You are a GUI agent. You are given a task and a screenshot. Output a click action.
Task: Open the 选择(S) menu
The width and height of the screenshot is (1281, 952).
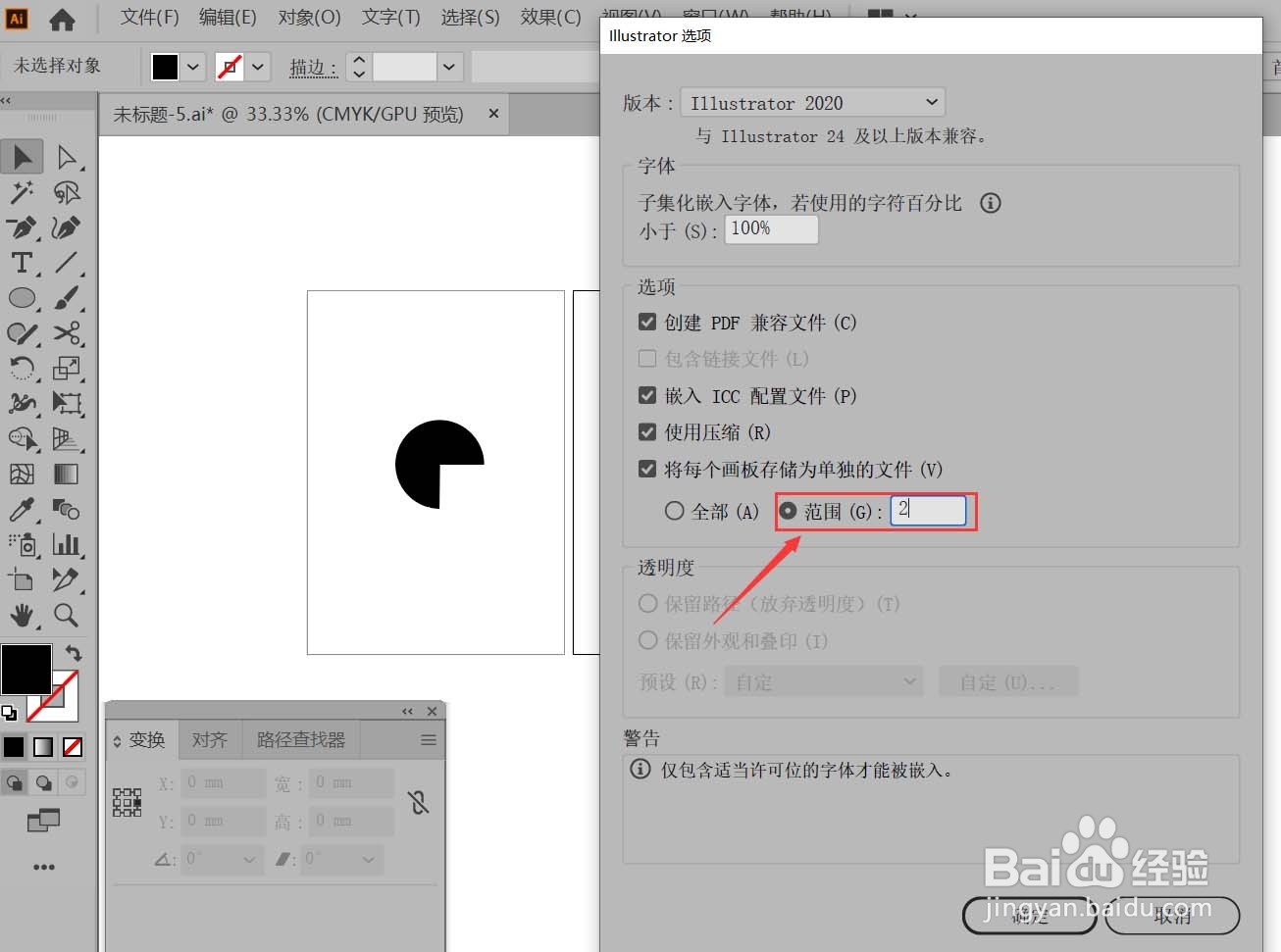[x=470, y=18]
